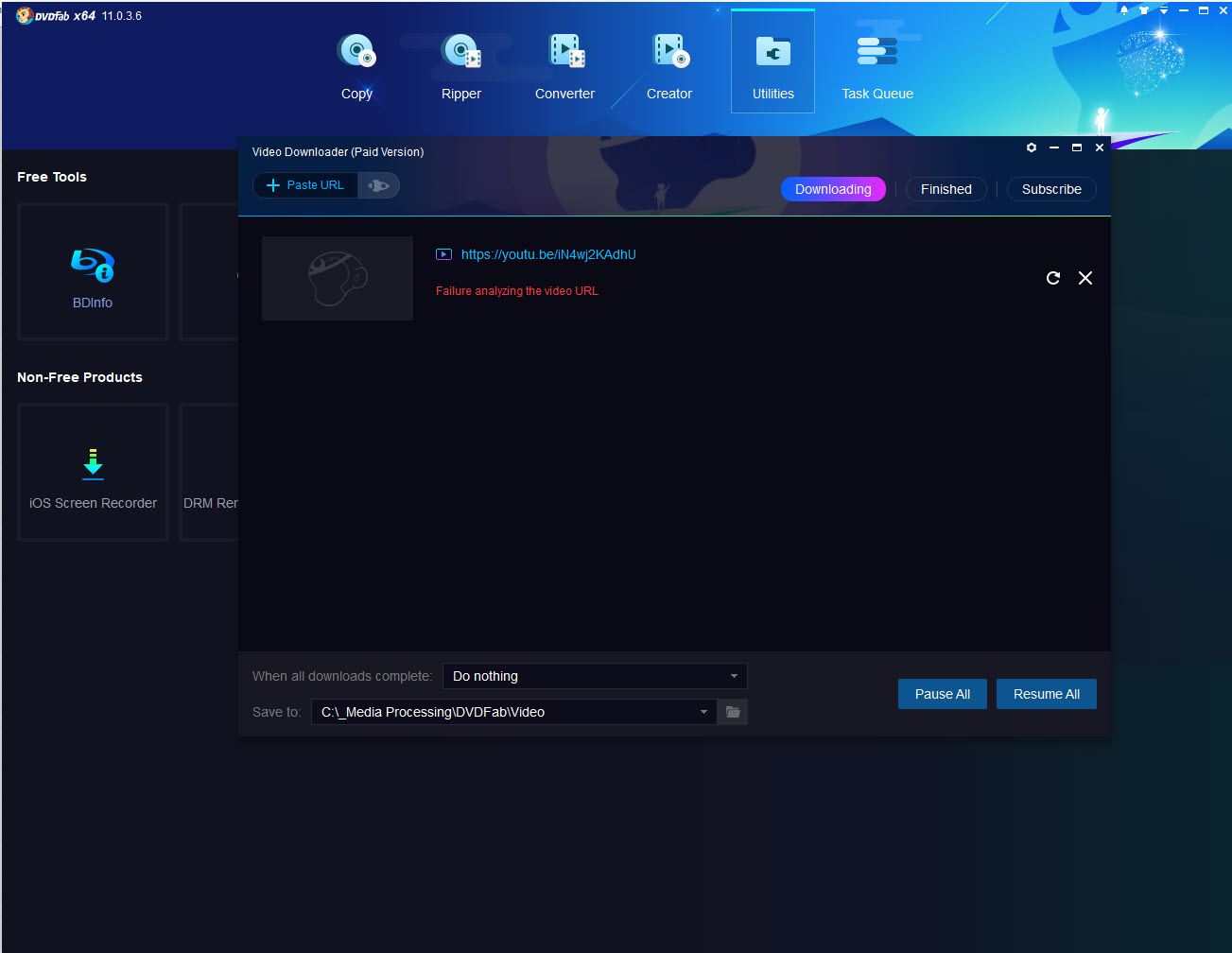
Task: Open the notifications bell in title bar
Action: point(1124,10)
